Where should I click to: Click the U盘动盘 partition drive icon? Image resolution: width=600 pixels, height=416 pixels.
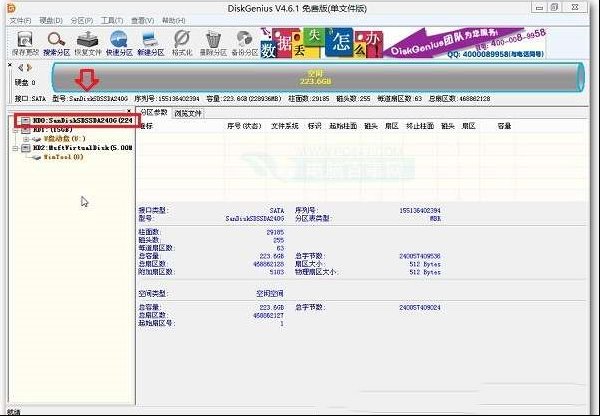(37, 139)
